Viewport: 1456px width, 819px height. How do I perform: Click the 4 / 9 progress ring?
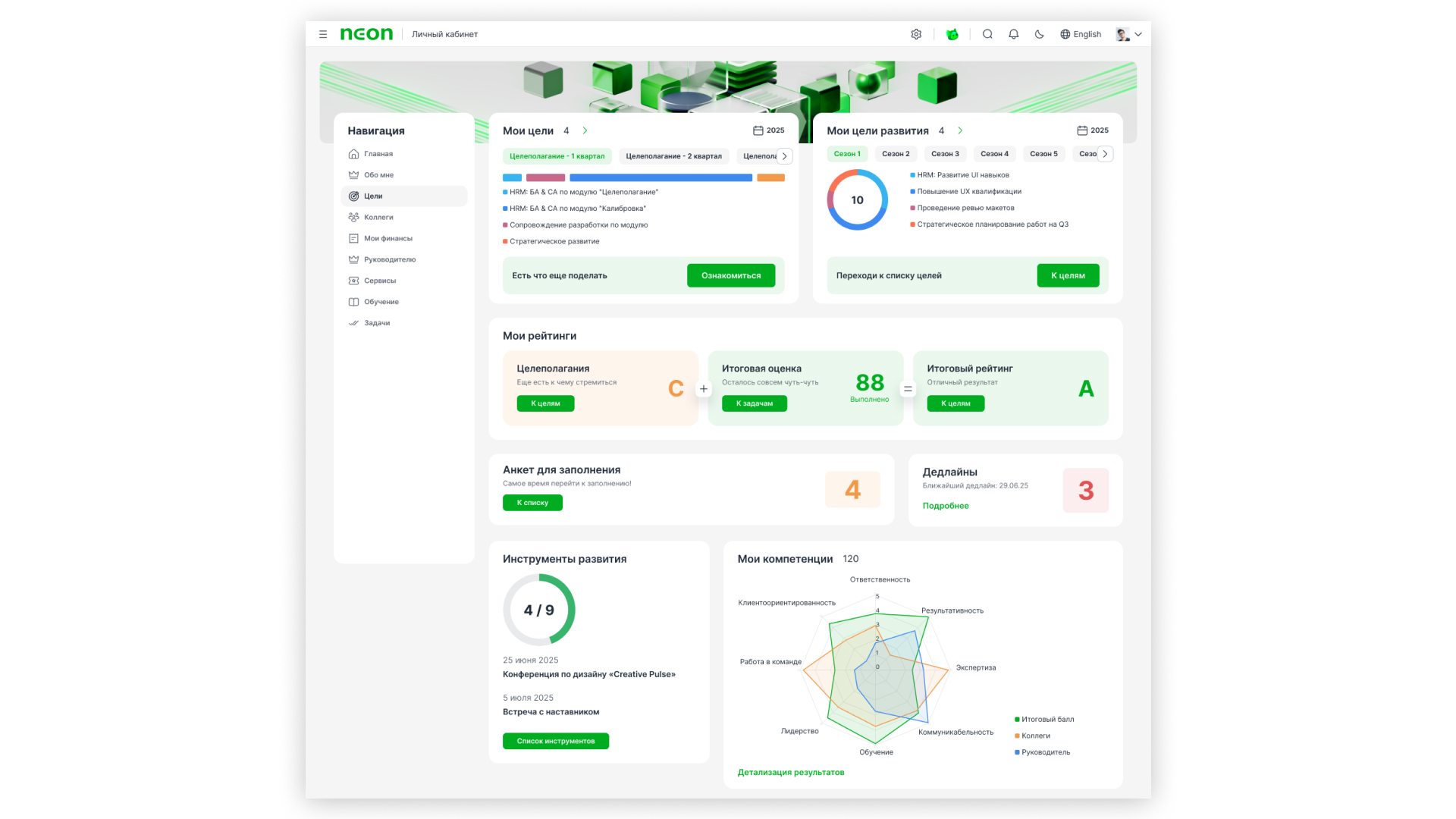click(x=539, y=610)
